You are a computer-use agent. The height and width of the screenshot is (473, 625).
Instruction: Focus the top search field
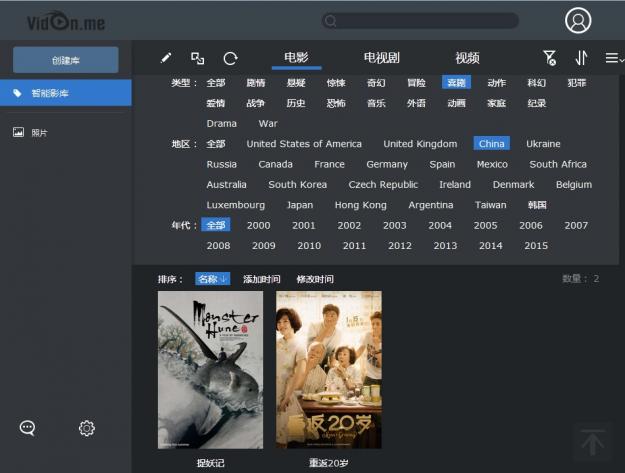(420, 21)
